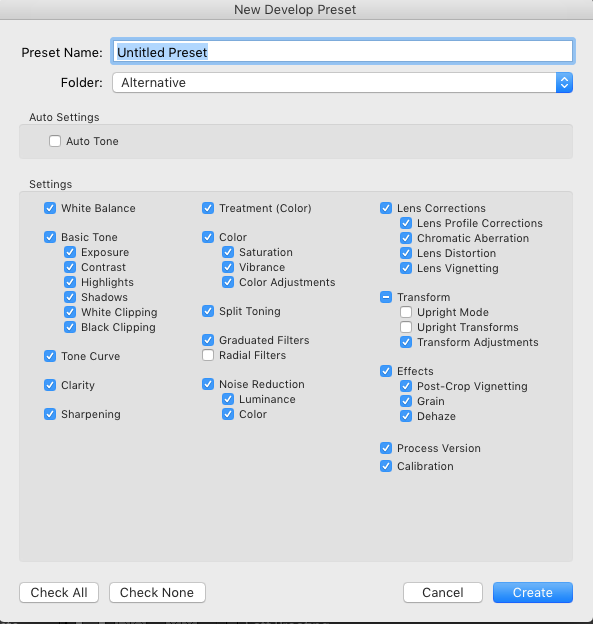Enable Upright Mode under Transform
593x624 pixels.
(406, 312)
